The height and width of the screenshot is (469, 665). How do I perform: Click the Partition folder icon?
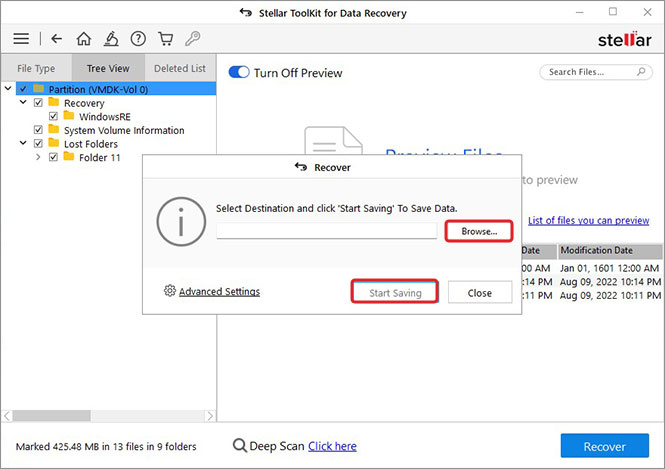(x=39, y=89)
